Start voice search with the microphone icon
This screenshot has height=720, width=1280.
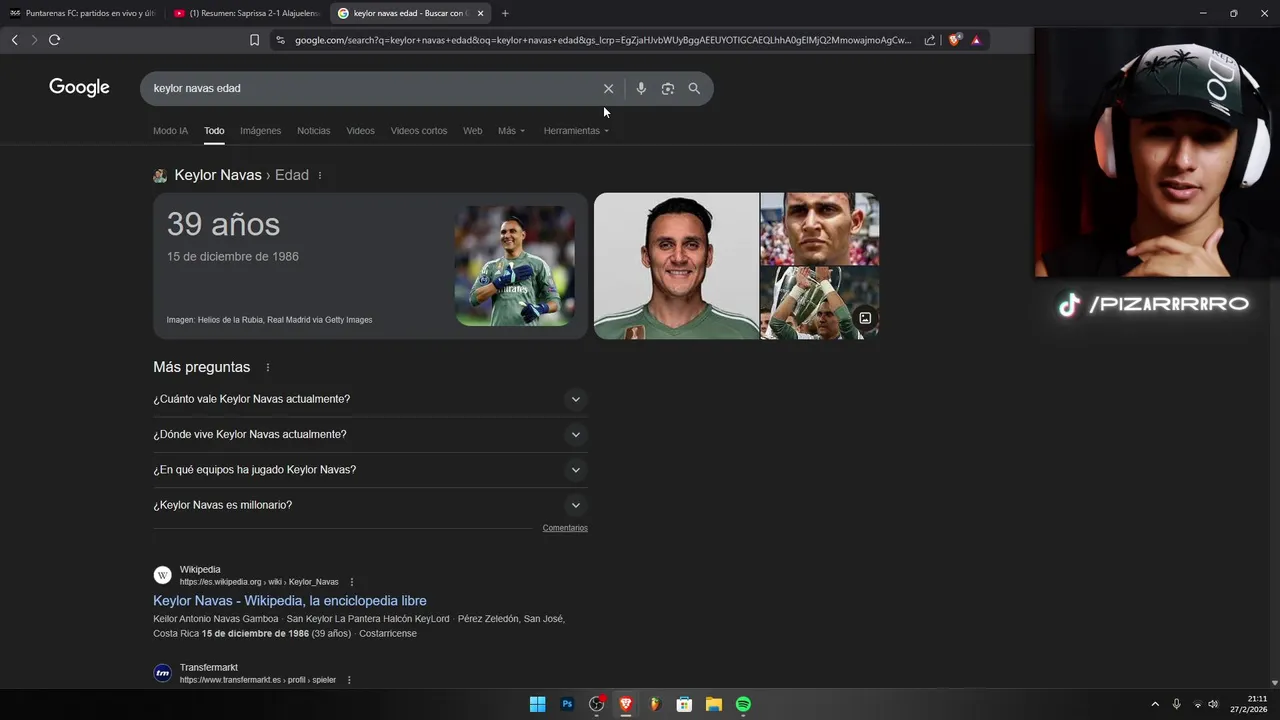[641, 88]
